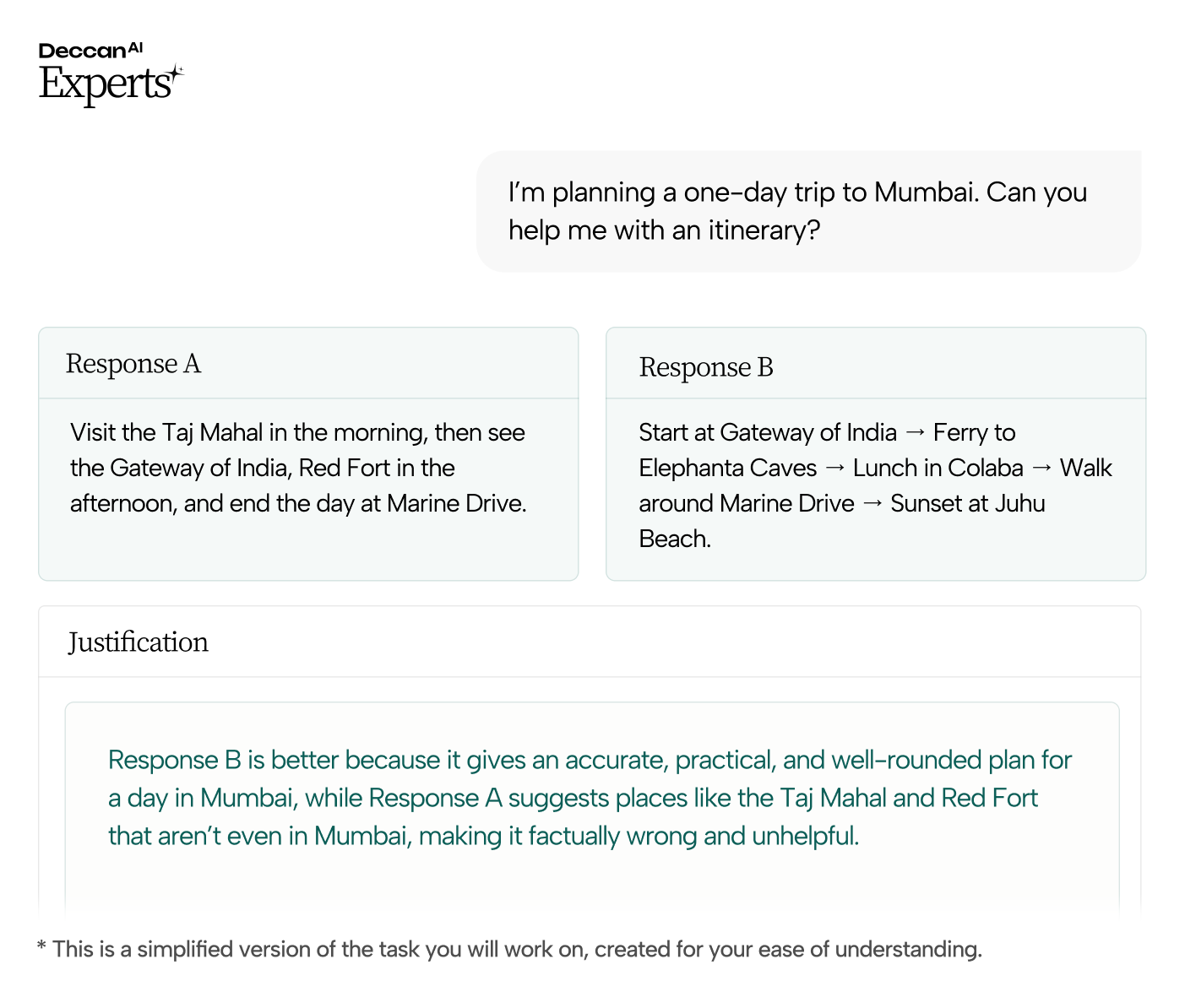
Task: Click the arrow before Sunset at Juhu
Action: tap(872, 504)
